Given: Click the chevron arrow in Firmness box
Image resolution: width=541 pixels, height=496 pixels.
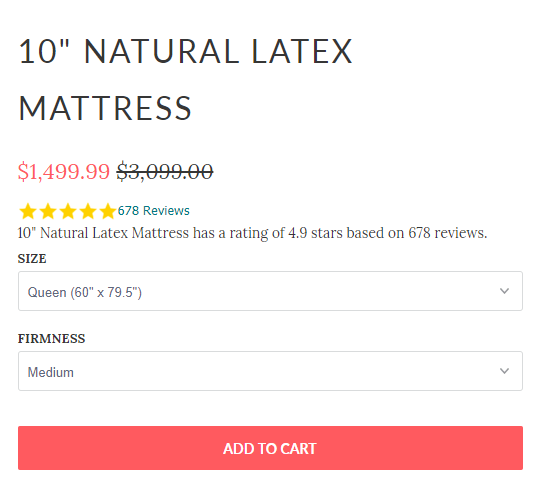Looking at the screenshot, I should (504, 371).
